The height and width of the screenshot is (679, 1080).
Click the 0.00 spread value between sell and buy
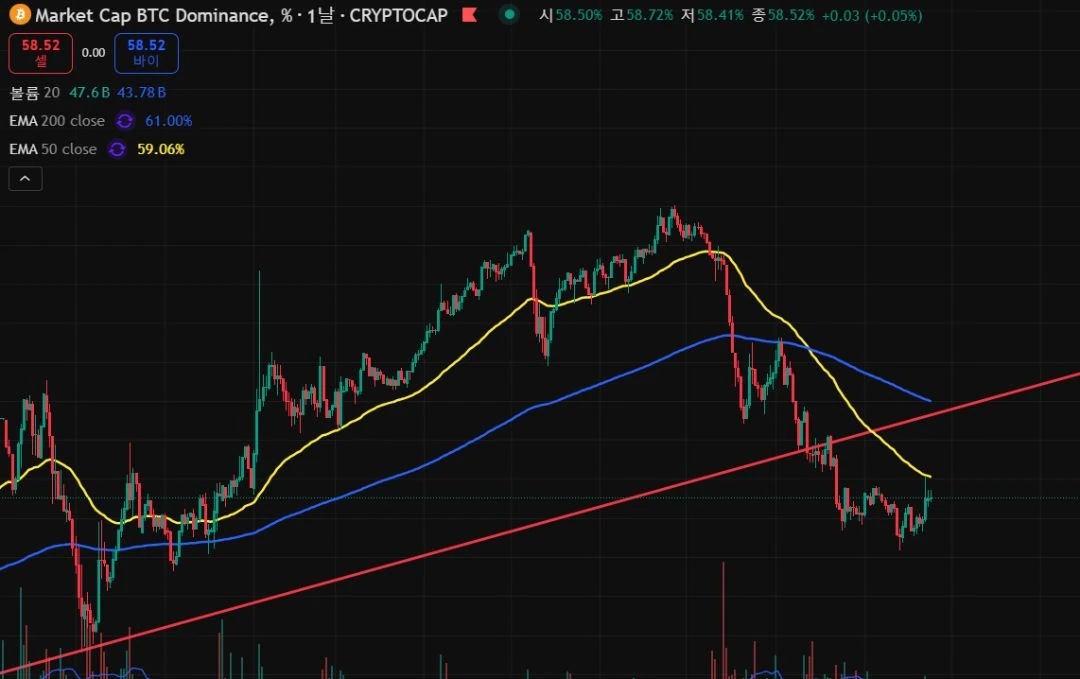(x=93, y=53)
